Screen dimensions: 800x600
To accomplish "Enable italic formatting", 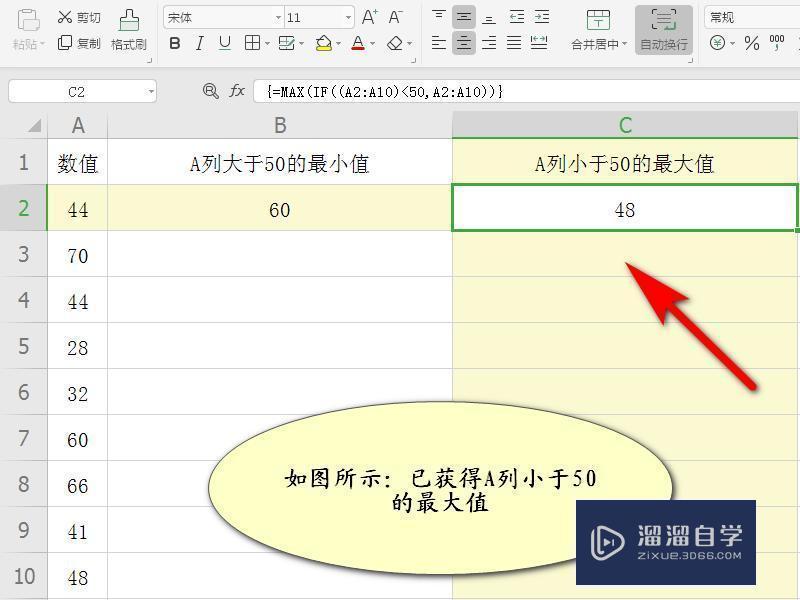I will pos(199,43).
